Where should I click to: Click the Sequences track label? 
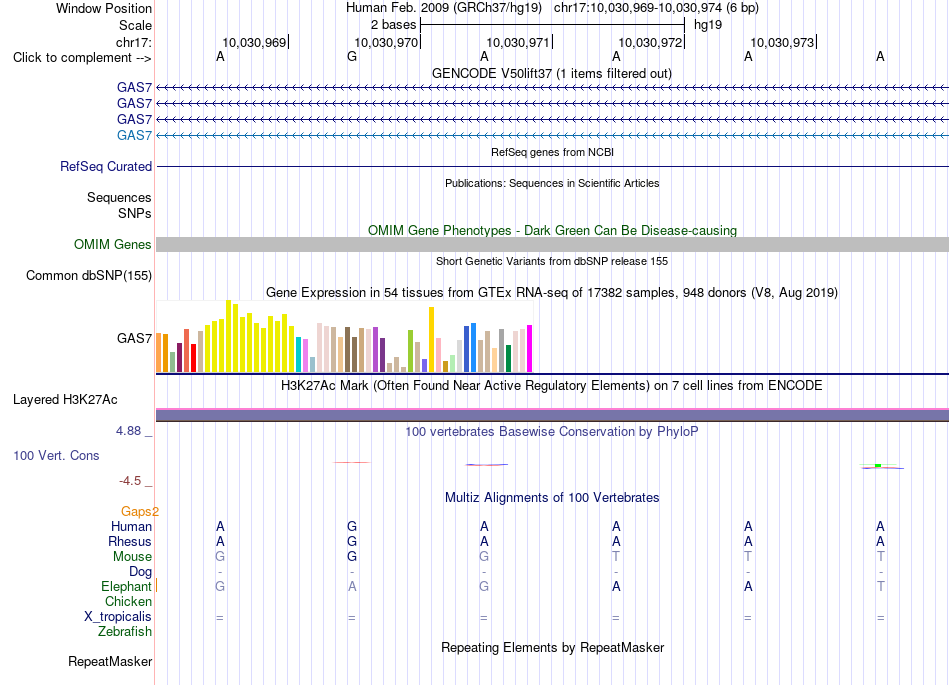coord(119,197)
